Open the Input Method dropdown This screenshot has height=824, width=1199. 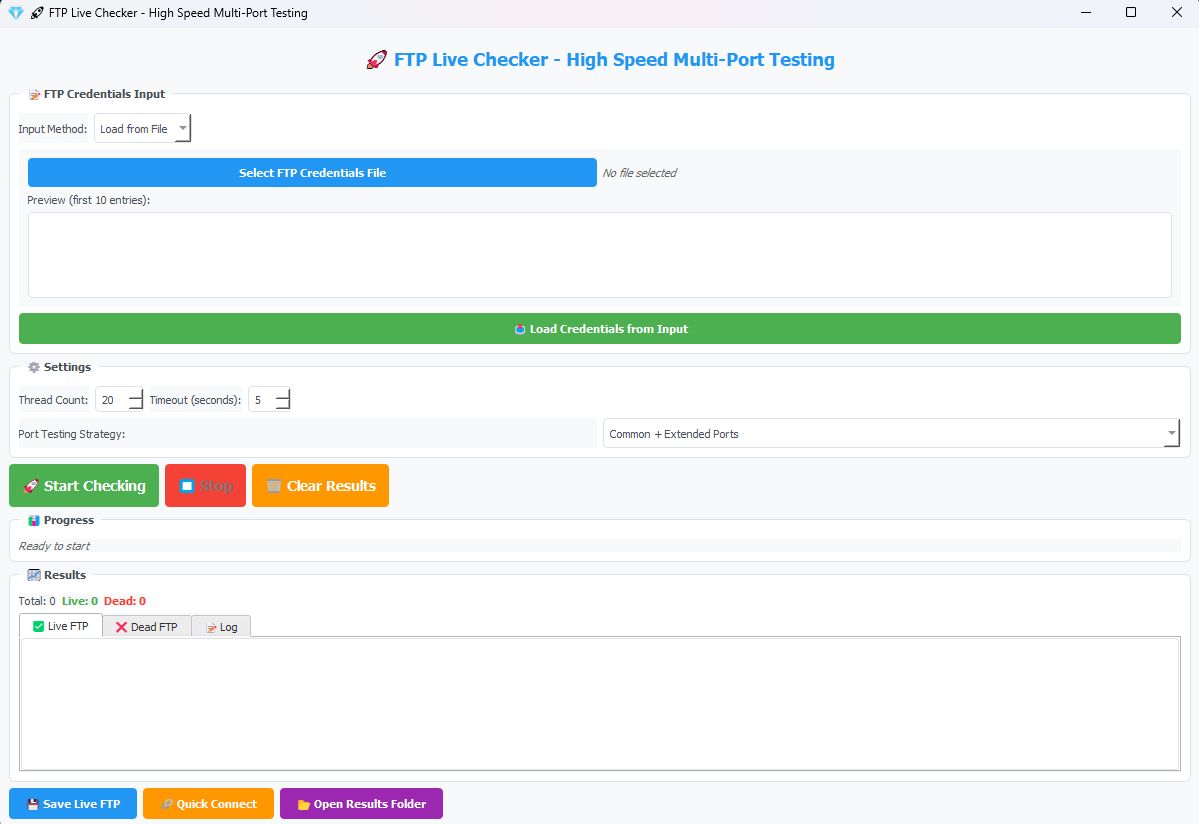tap(142, 129)
